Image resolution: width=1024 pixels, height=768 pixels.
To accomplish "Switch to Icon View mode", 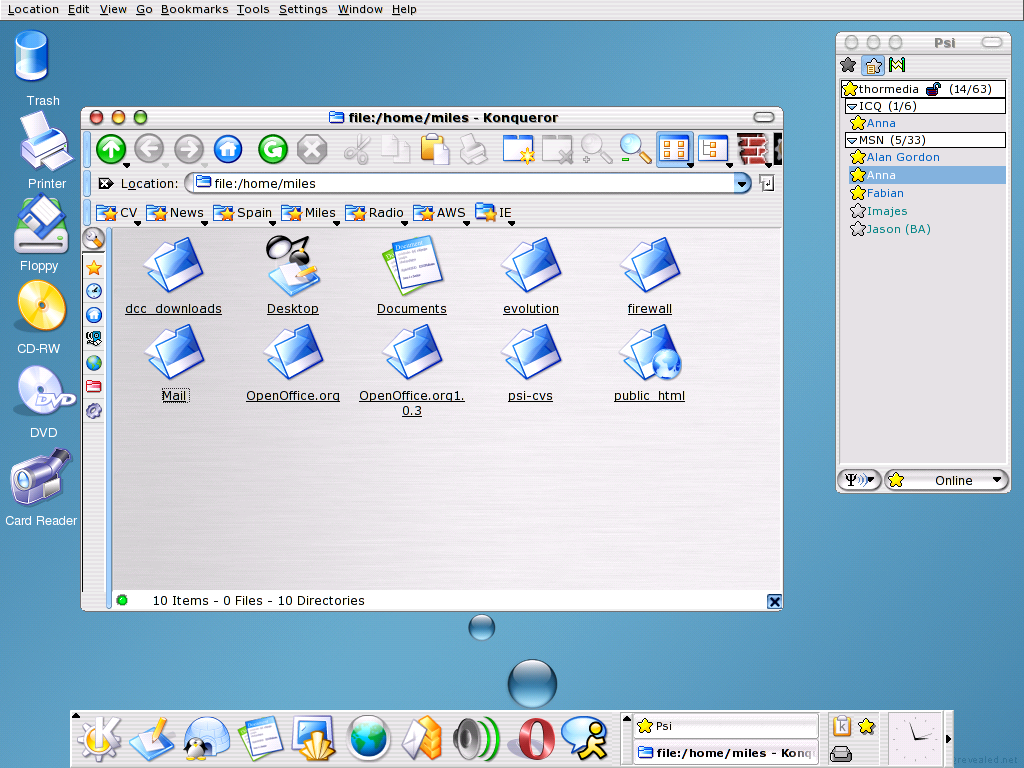I will (674, 150).
